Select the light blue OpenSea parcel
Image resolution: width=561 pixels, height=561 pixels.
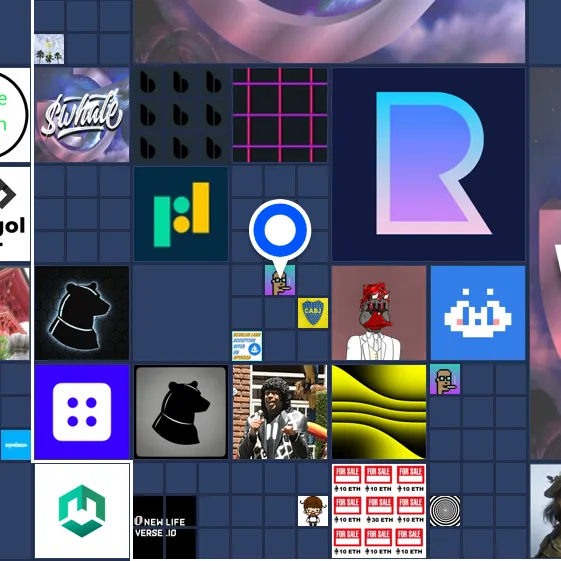coord(15,445)
